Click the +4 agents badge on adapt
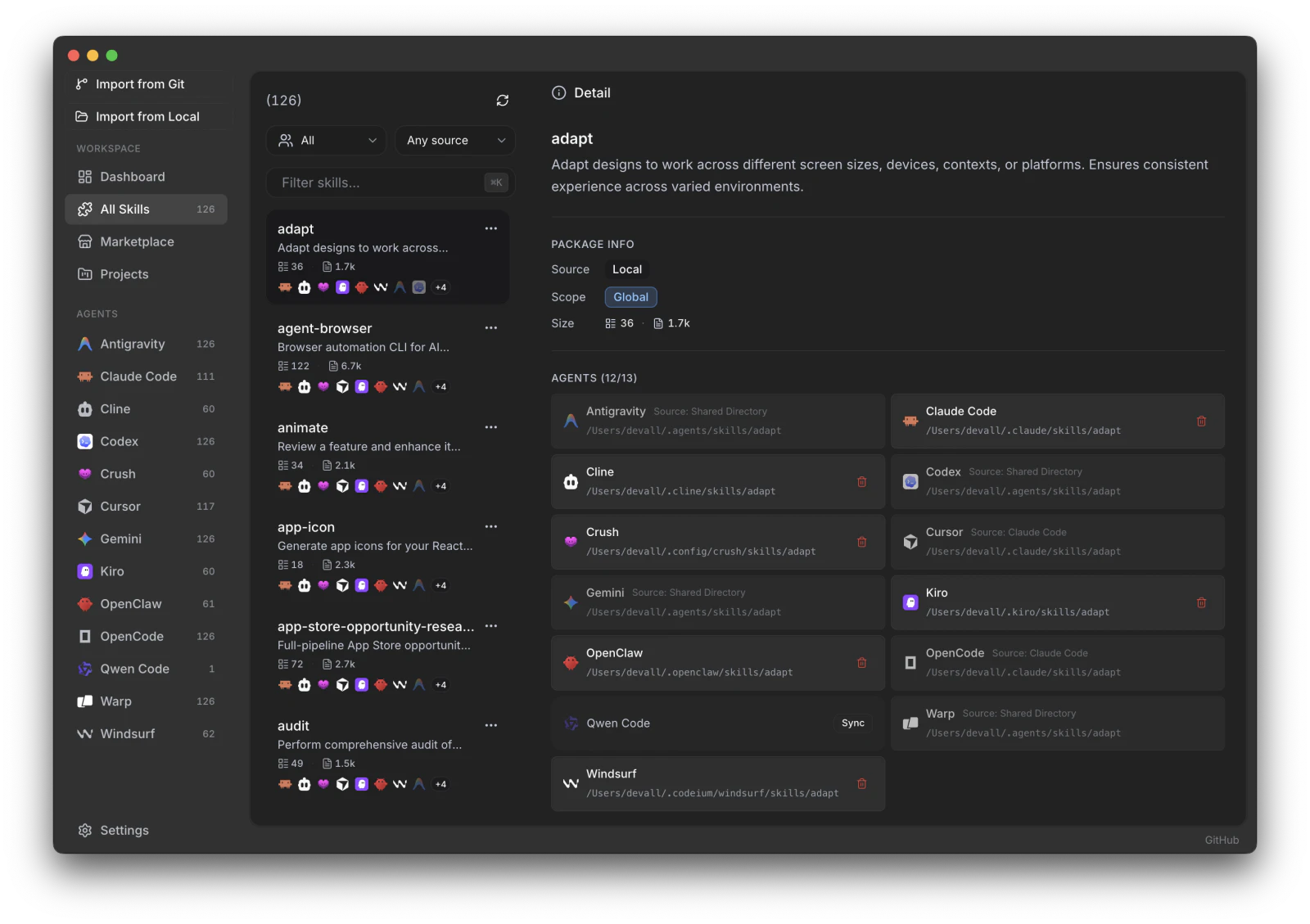Viewport: 1310px width, 924px height. [x=440, y=287]
